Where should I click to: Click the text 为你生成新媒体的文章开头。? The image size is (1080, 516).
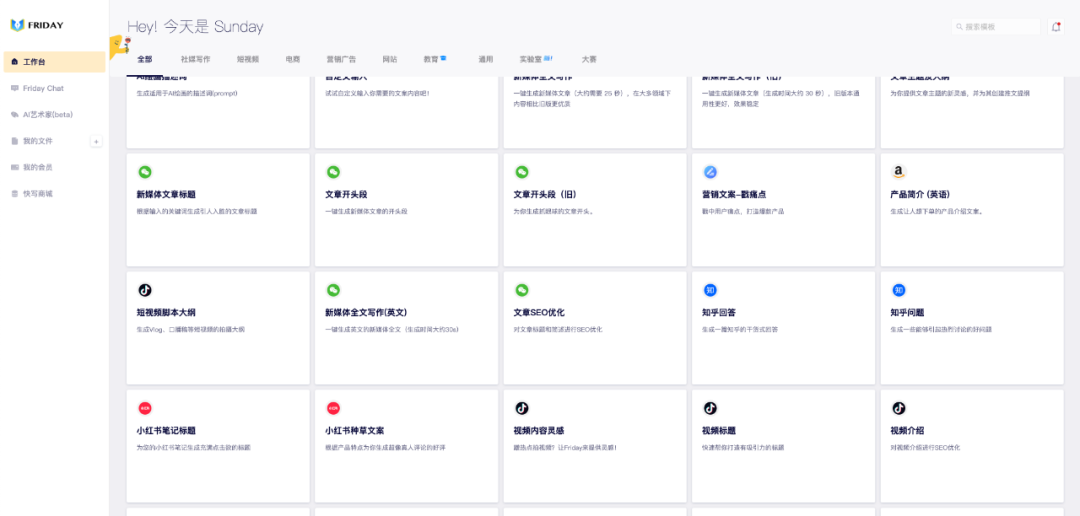tap(554, 211)
